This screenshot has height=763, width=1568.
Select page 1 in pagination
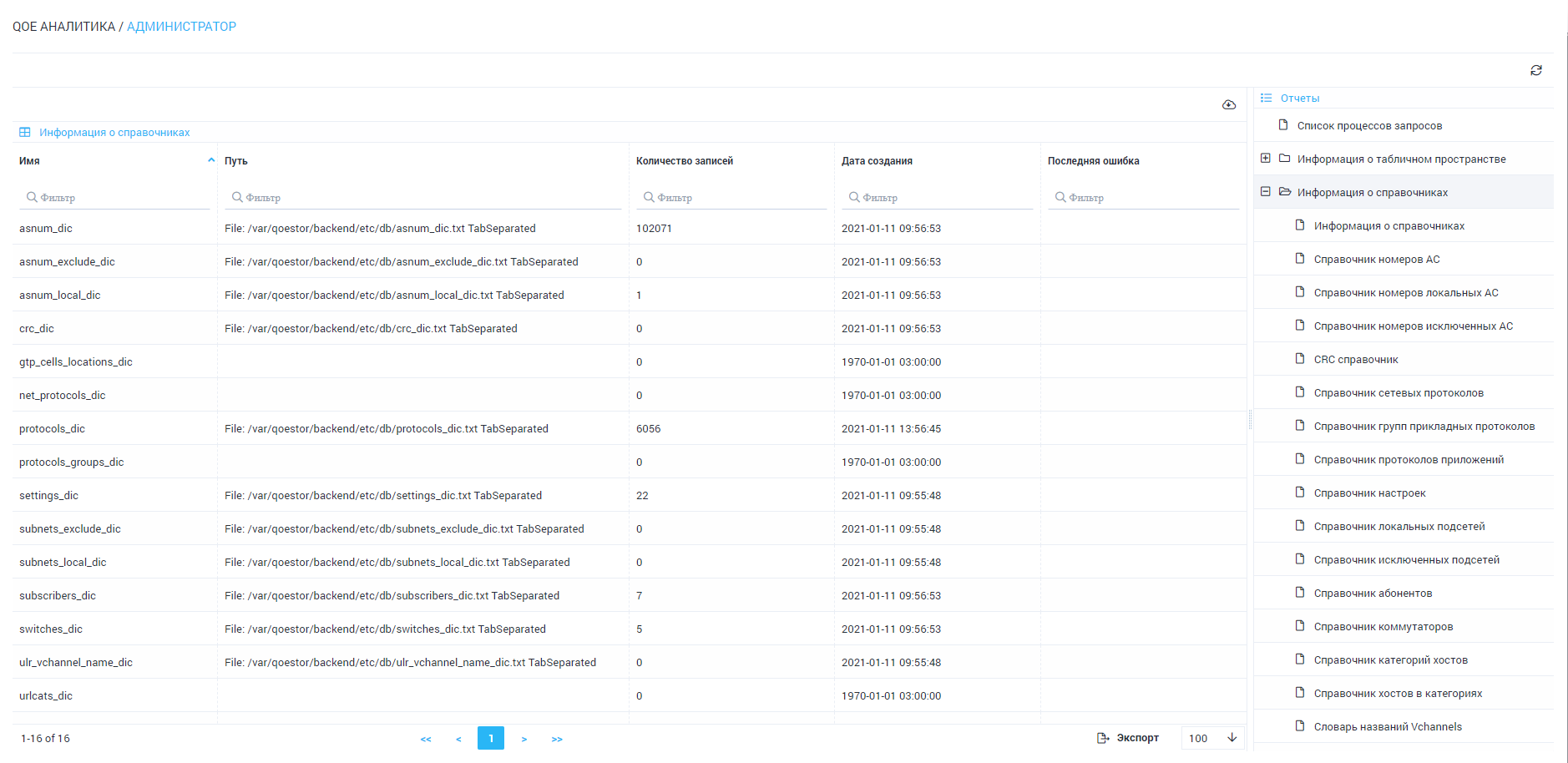click(491, 738)
